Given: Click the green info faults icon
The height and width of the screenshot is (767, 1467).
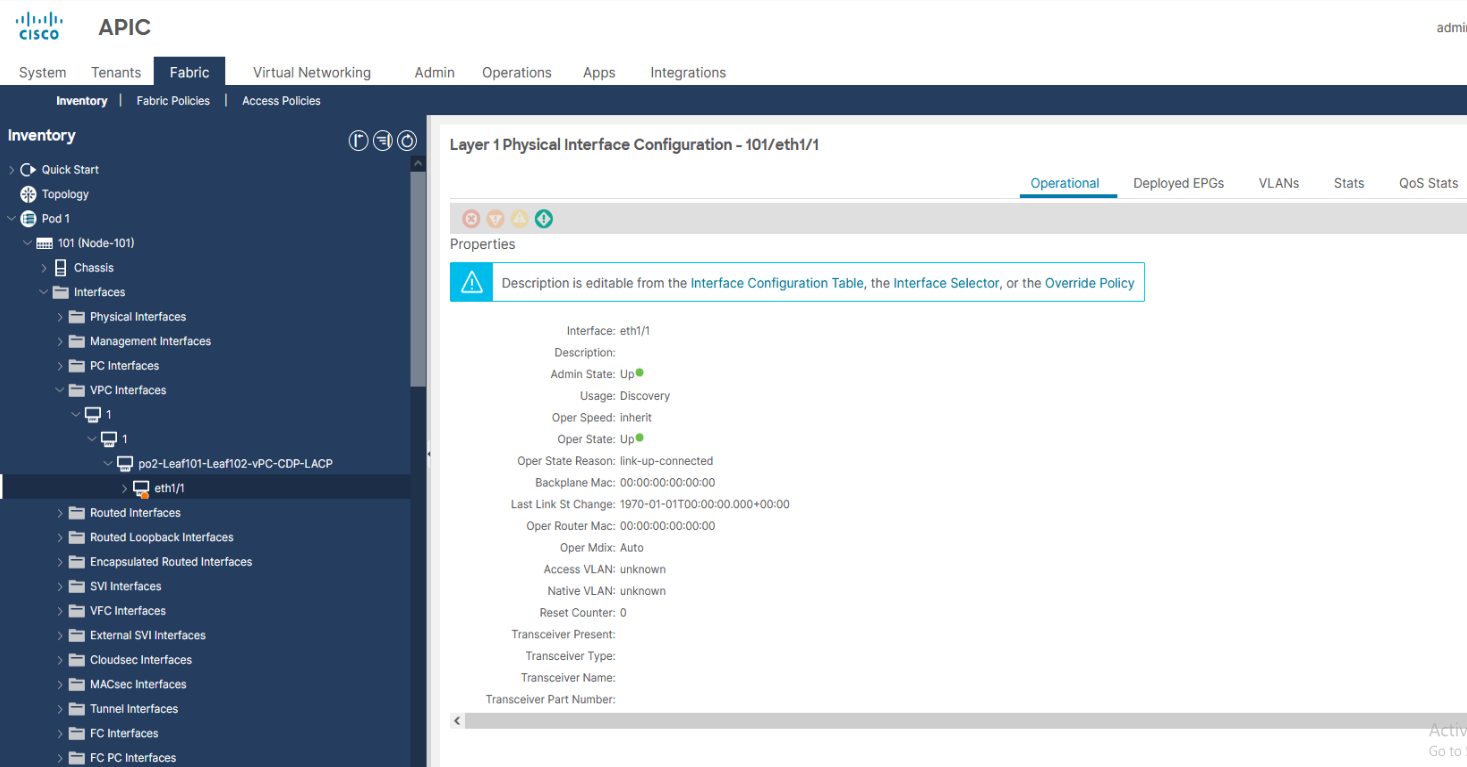Looking at the screenshot, I should (543, 219).
